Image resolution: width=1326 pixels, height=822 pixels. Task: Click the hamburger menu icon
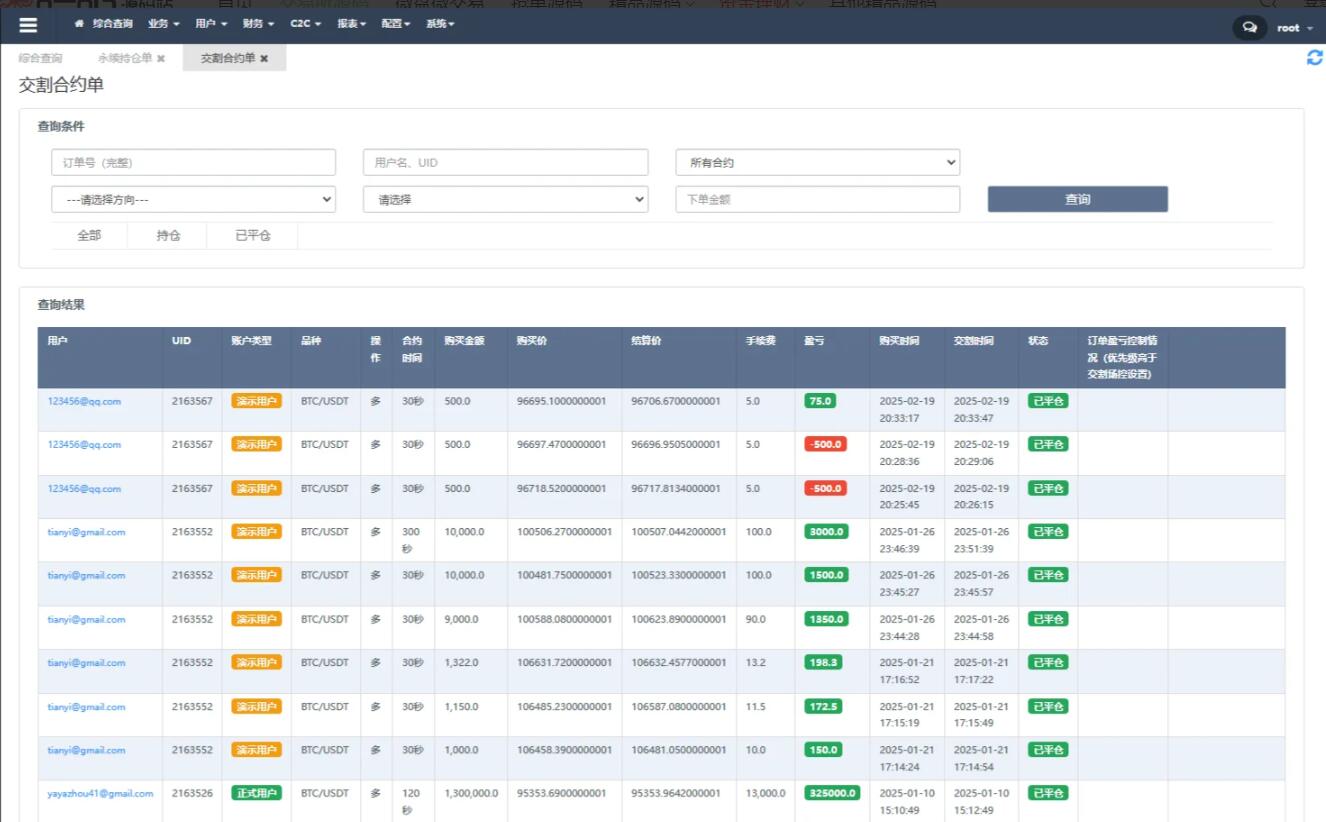28,26
